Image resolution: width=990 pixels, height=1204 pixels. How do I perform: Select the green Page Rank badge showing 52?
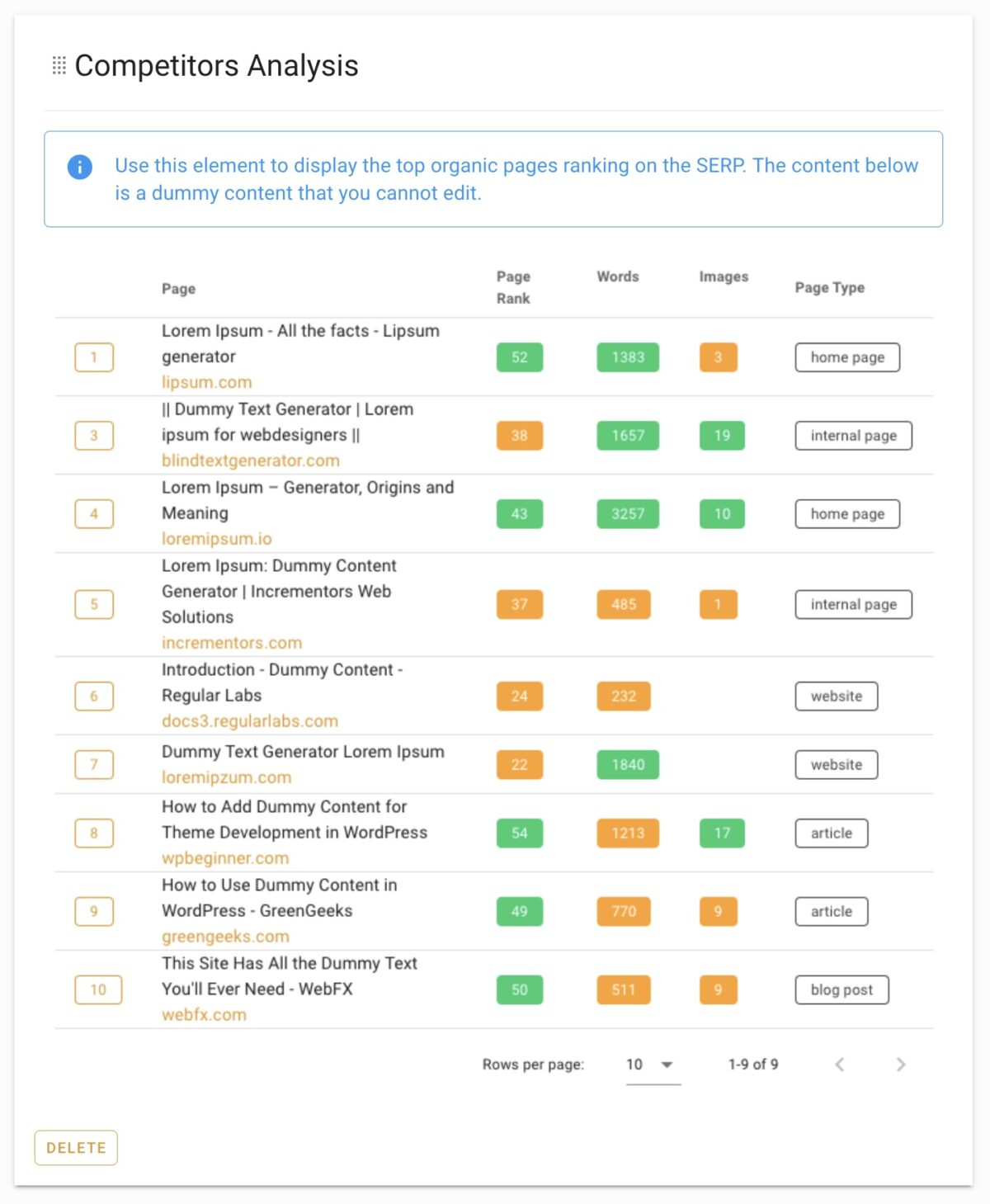click(518, 356)
